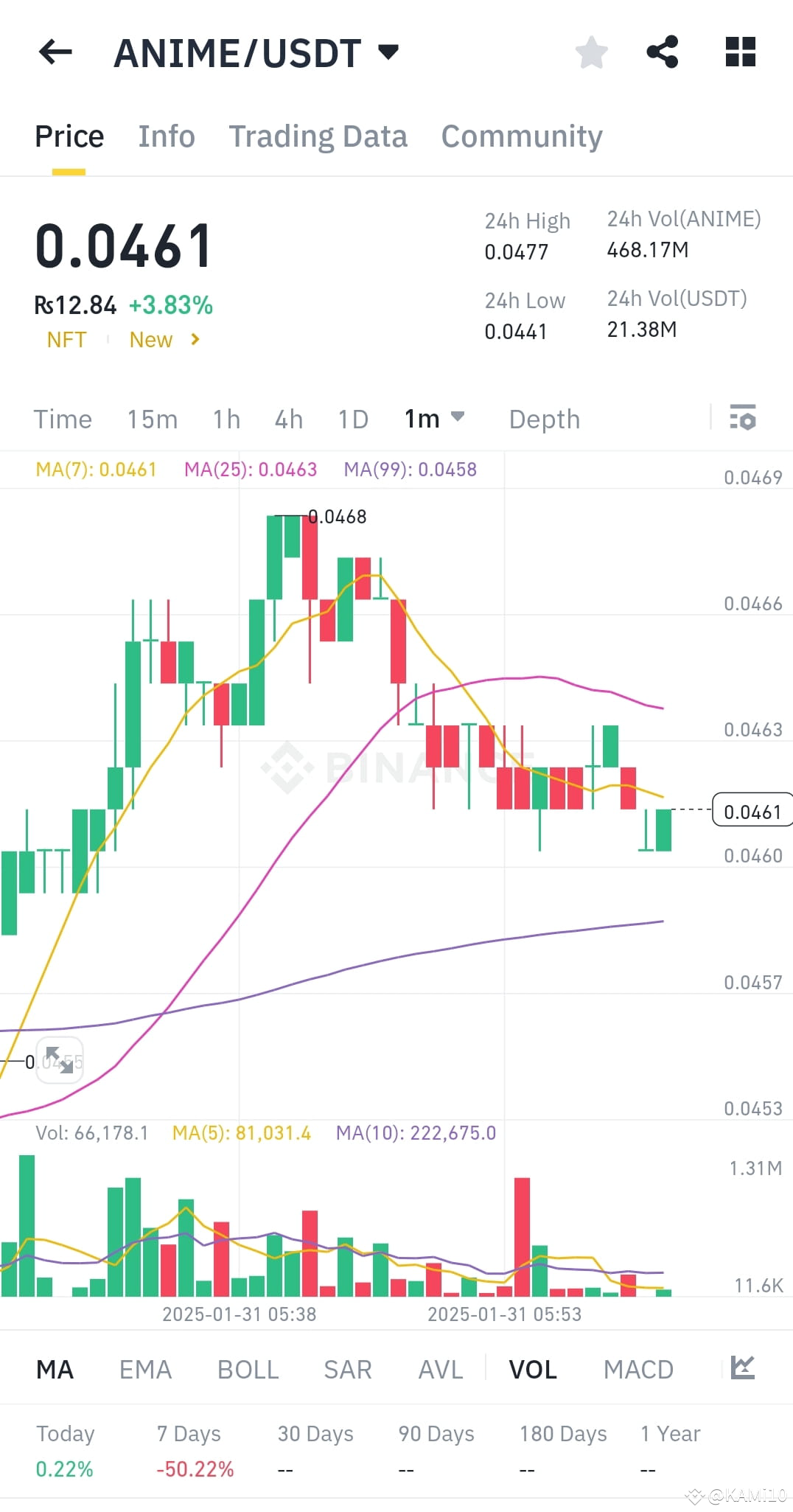Open the Community tab
This screenshot has height=1512, width=793.
pos(522,136)
